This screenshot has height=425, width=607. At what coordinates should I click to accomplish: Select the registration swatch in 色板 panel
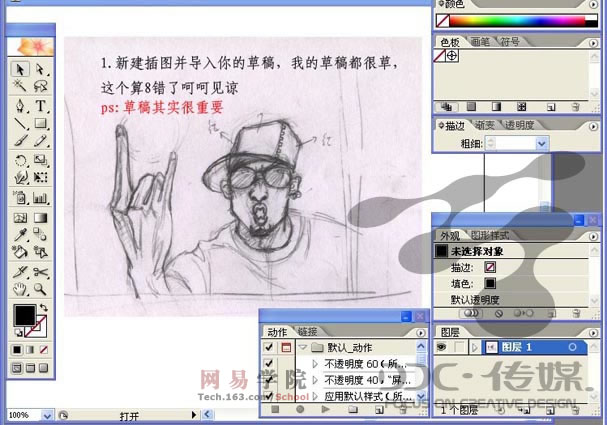point(452,56)
